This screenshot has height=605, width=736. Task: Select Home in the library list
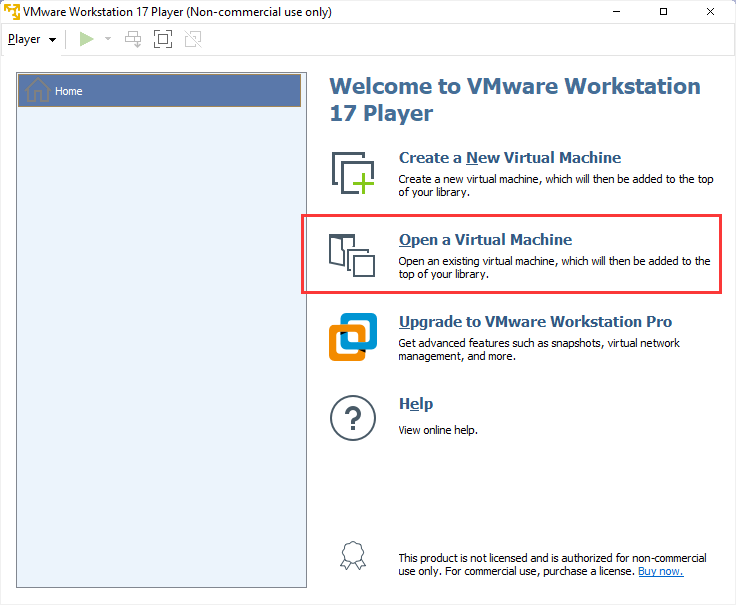pos(160,91)
